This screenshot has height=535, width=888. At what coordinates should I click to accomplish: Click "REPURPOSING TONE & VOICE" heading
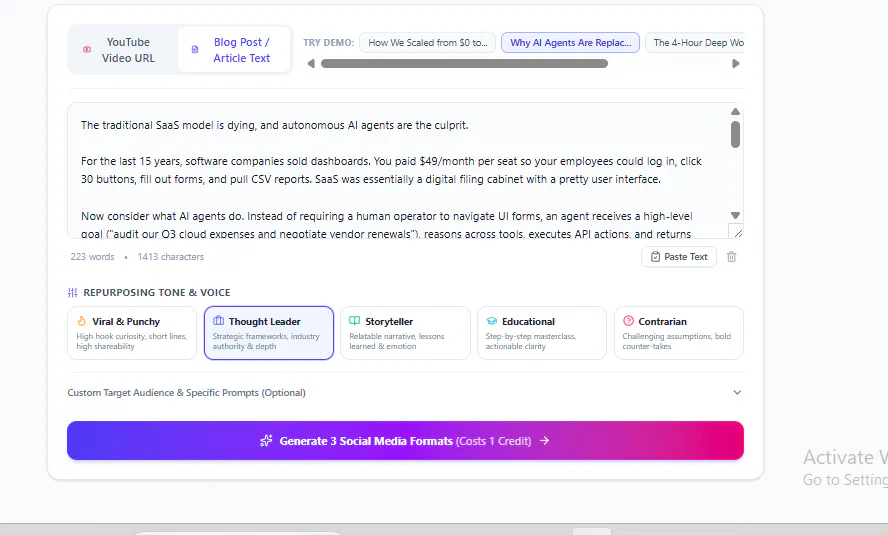157,293
